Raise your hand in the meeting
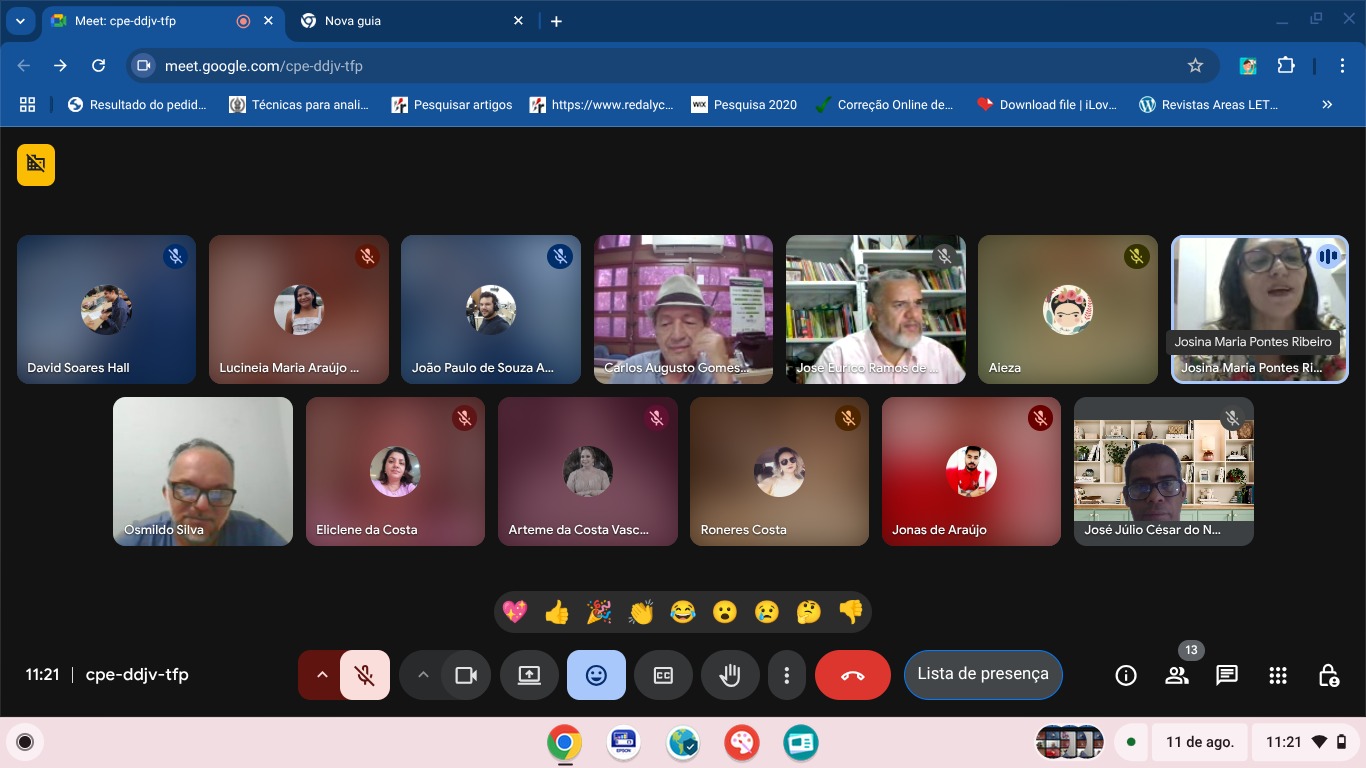The height and width of the screenshot is (768, 1366). tap(730, 675)
